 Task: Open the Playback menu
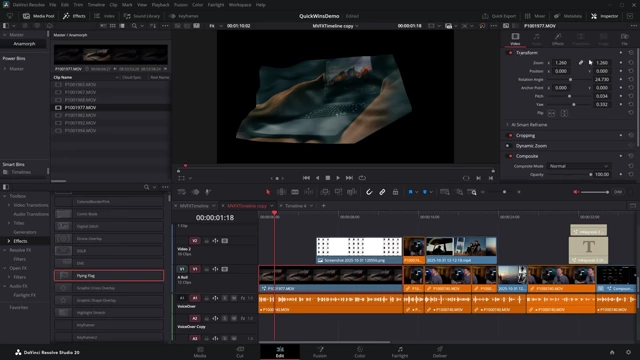[x=160, y=5]
